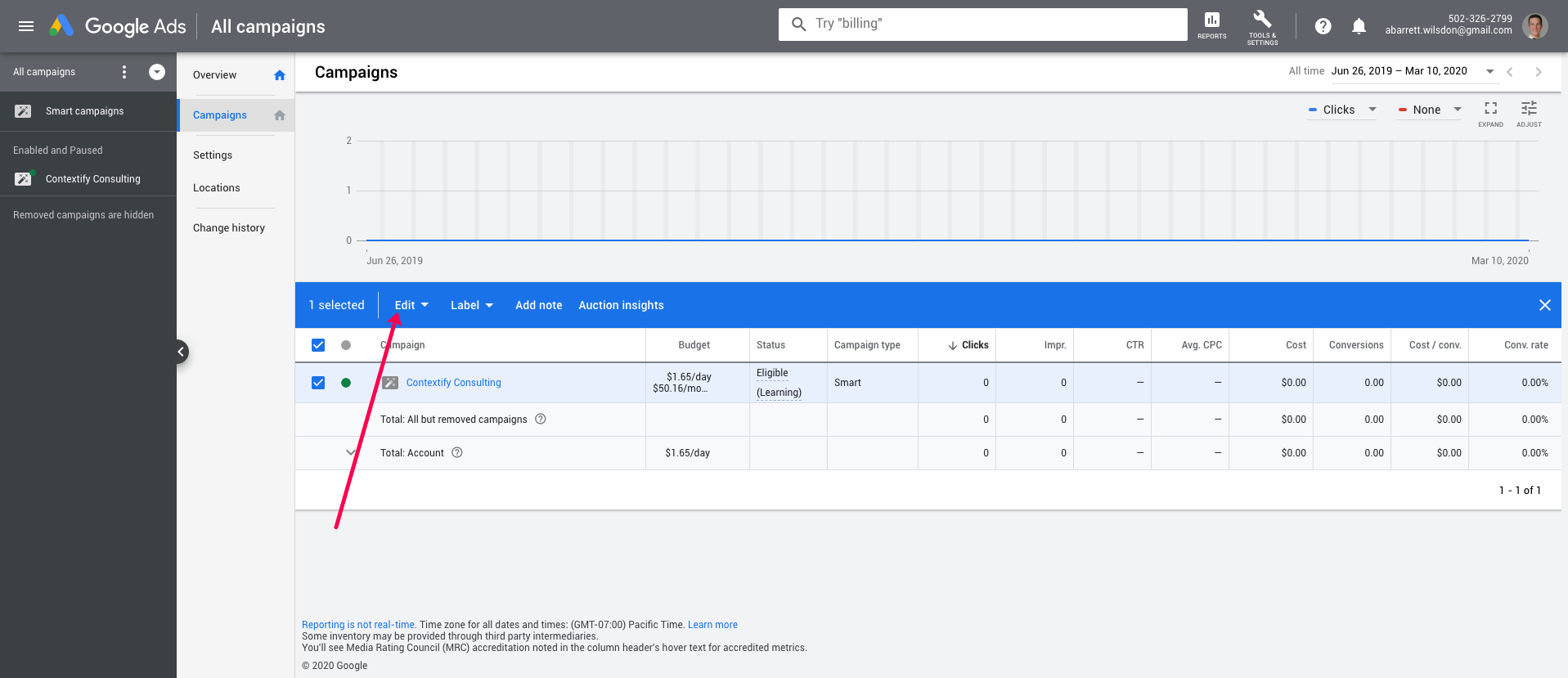This screenshot has width=1568, height=678.
Task: Go to next date range
Action: pyautogui.click(x=1539, y=72)
